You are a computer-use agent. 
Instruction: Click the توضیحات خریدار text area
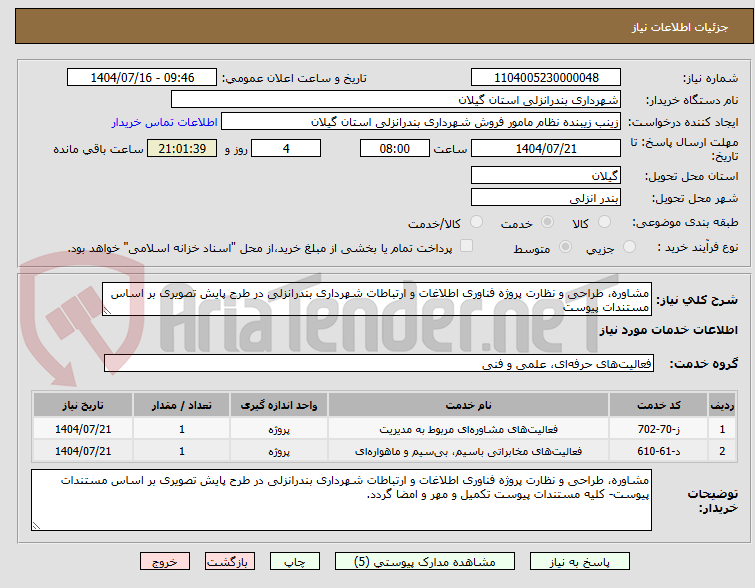(x=341, y=500)
